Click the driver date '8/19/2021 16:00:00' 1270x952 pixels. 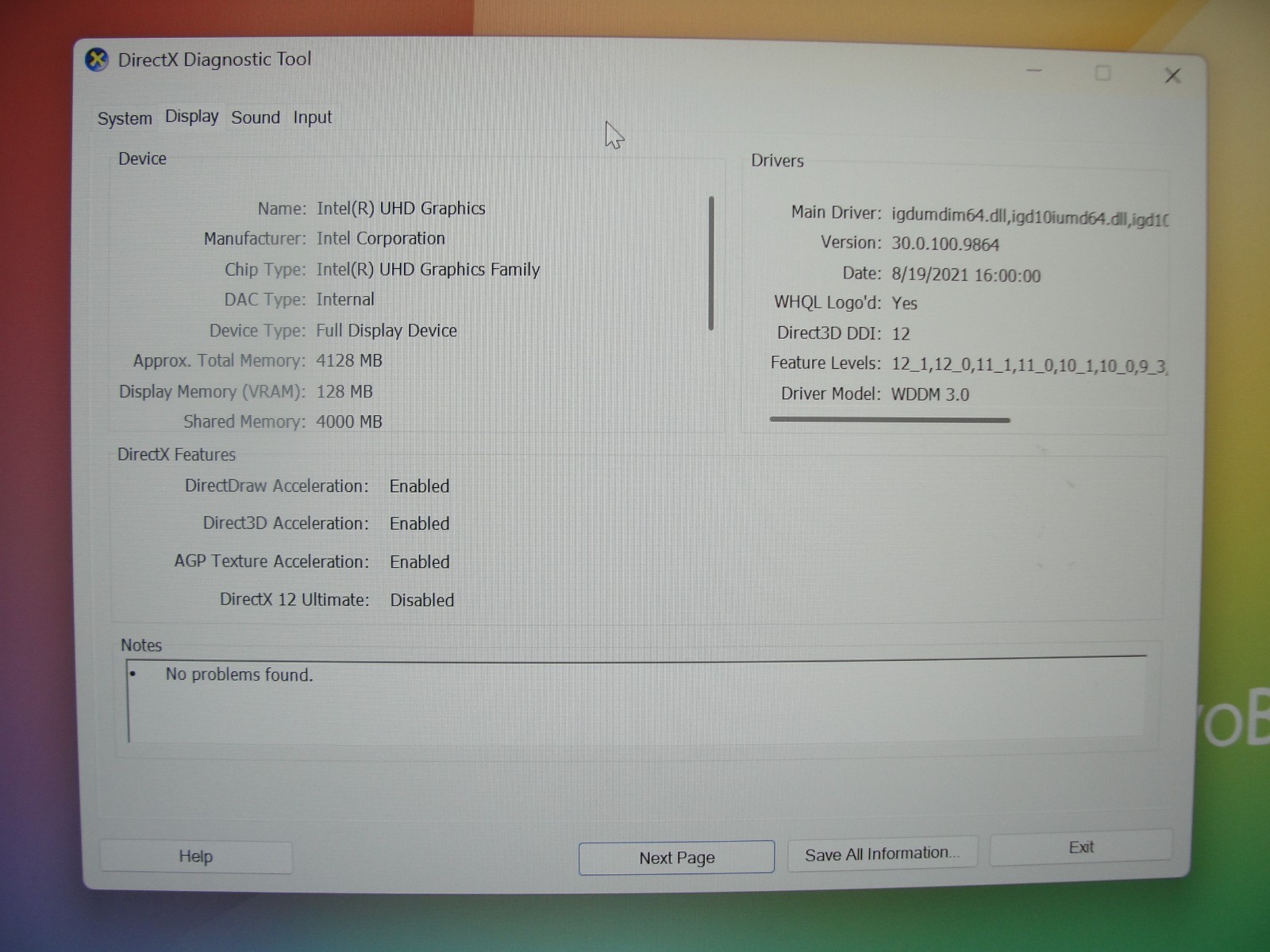point(966,275)
